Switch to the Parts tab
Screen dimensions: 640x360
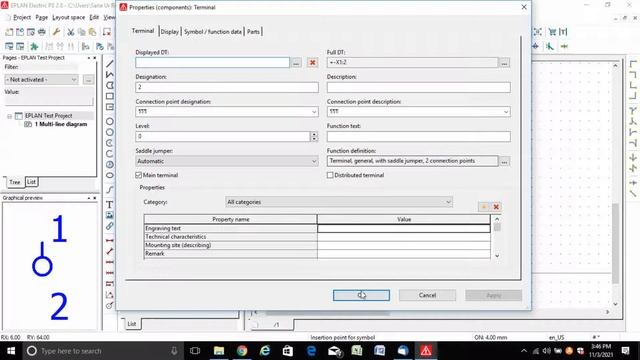pyautogui.click(x=253, y=31)
